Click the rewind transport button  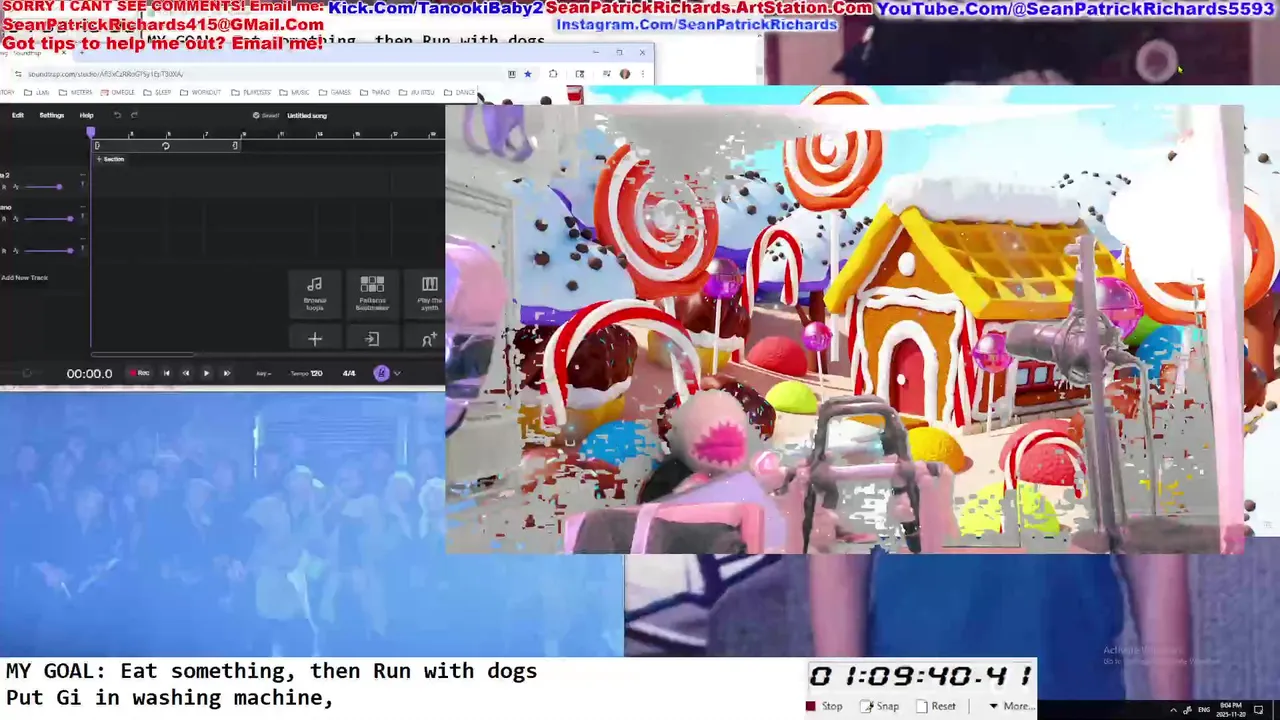pos(185,373)
